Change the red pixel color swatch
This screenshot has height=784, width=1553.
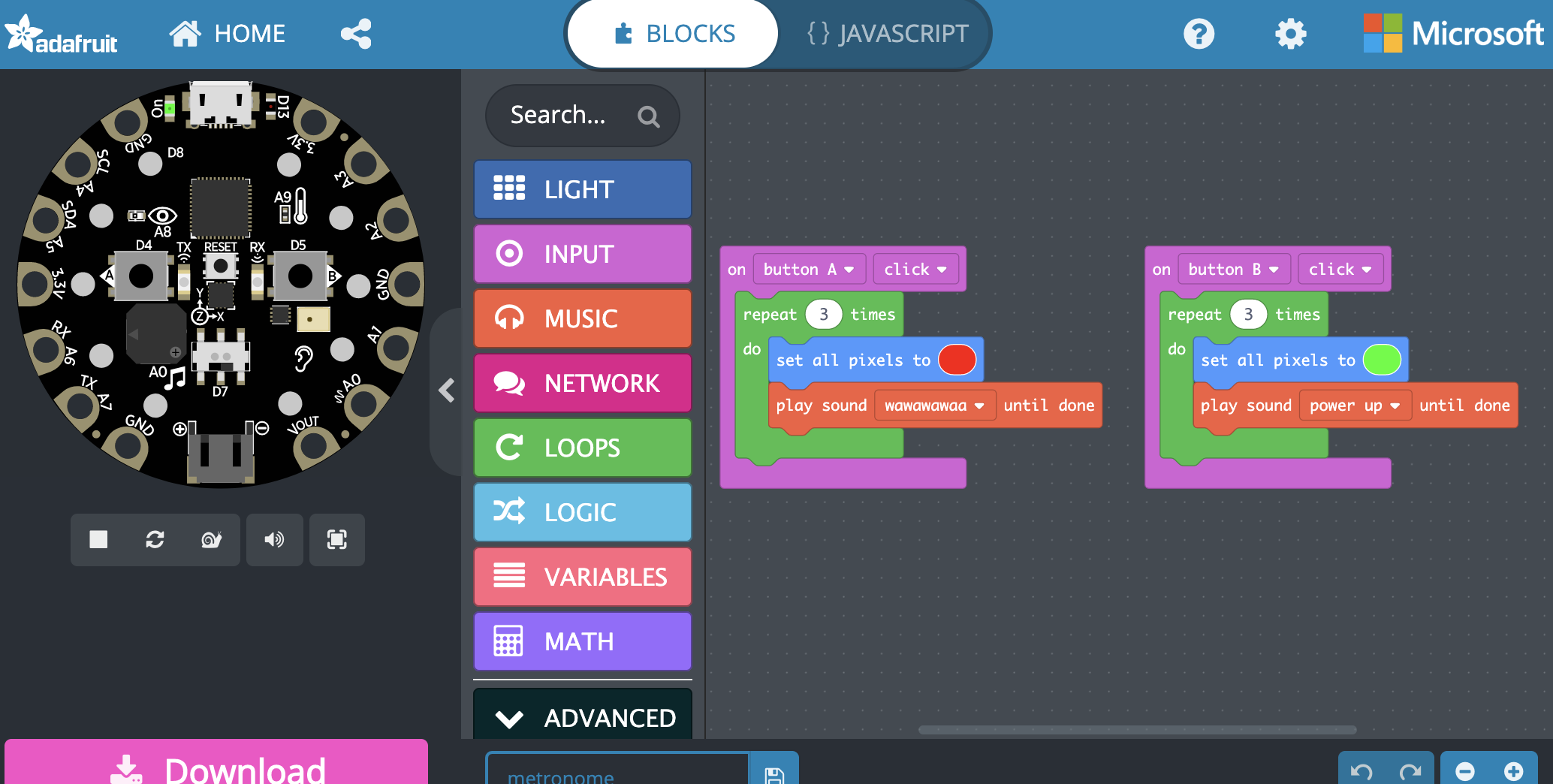[957, 360]
